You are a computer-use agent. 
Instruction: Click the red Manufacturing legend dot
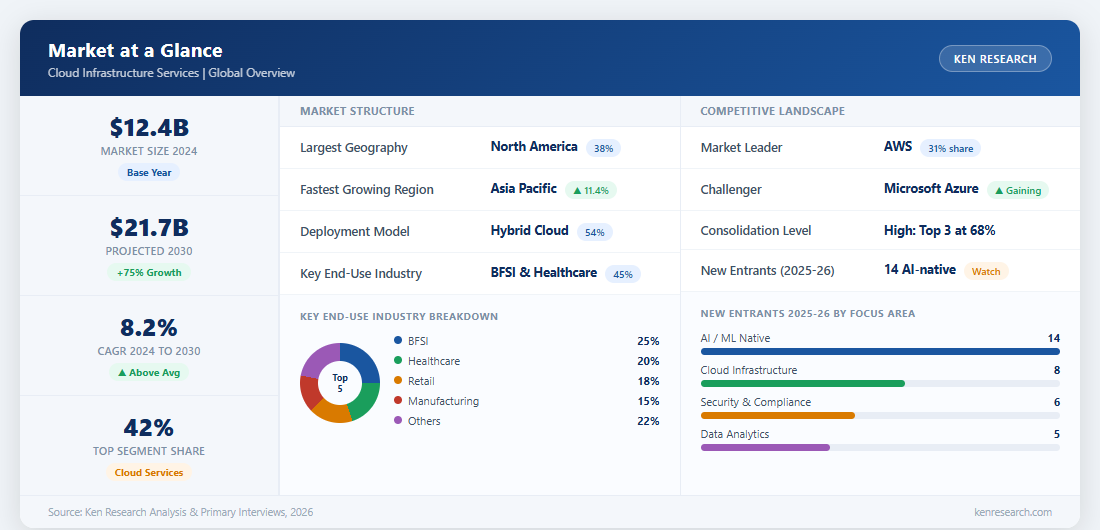(x=398, y=401)
